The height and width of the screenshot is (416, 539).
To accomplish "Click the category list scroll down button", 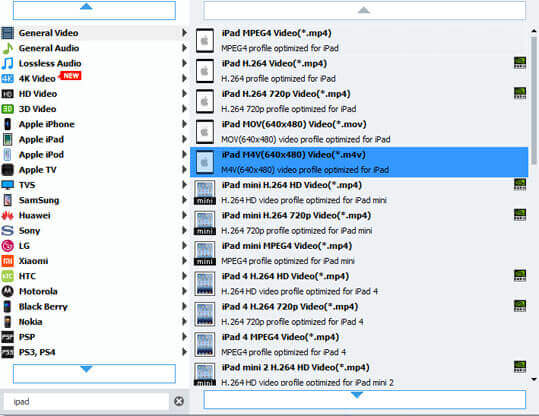I will pyautogui.click(x=94, y=374).
